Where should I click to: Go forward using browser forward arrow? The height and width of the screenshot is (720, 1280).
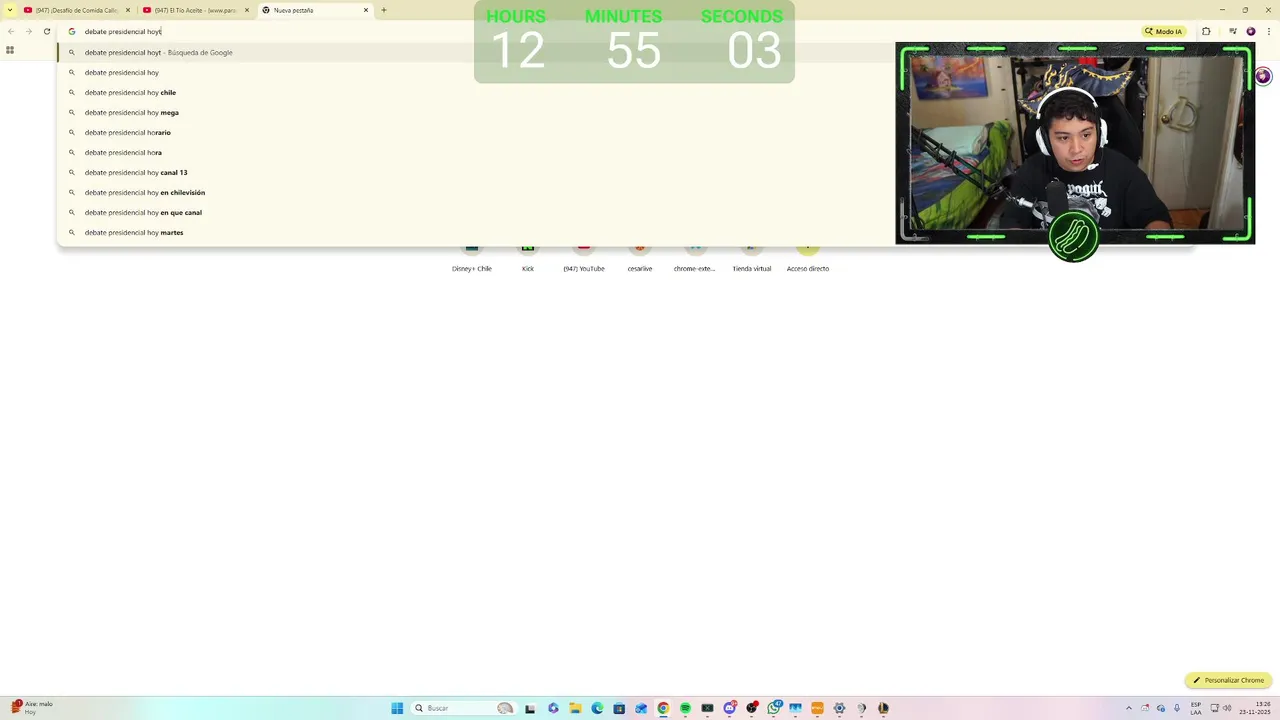(x=28, y=31)
